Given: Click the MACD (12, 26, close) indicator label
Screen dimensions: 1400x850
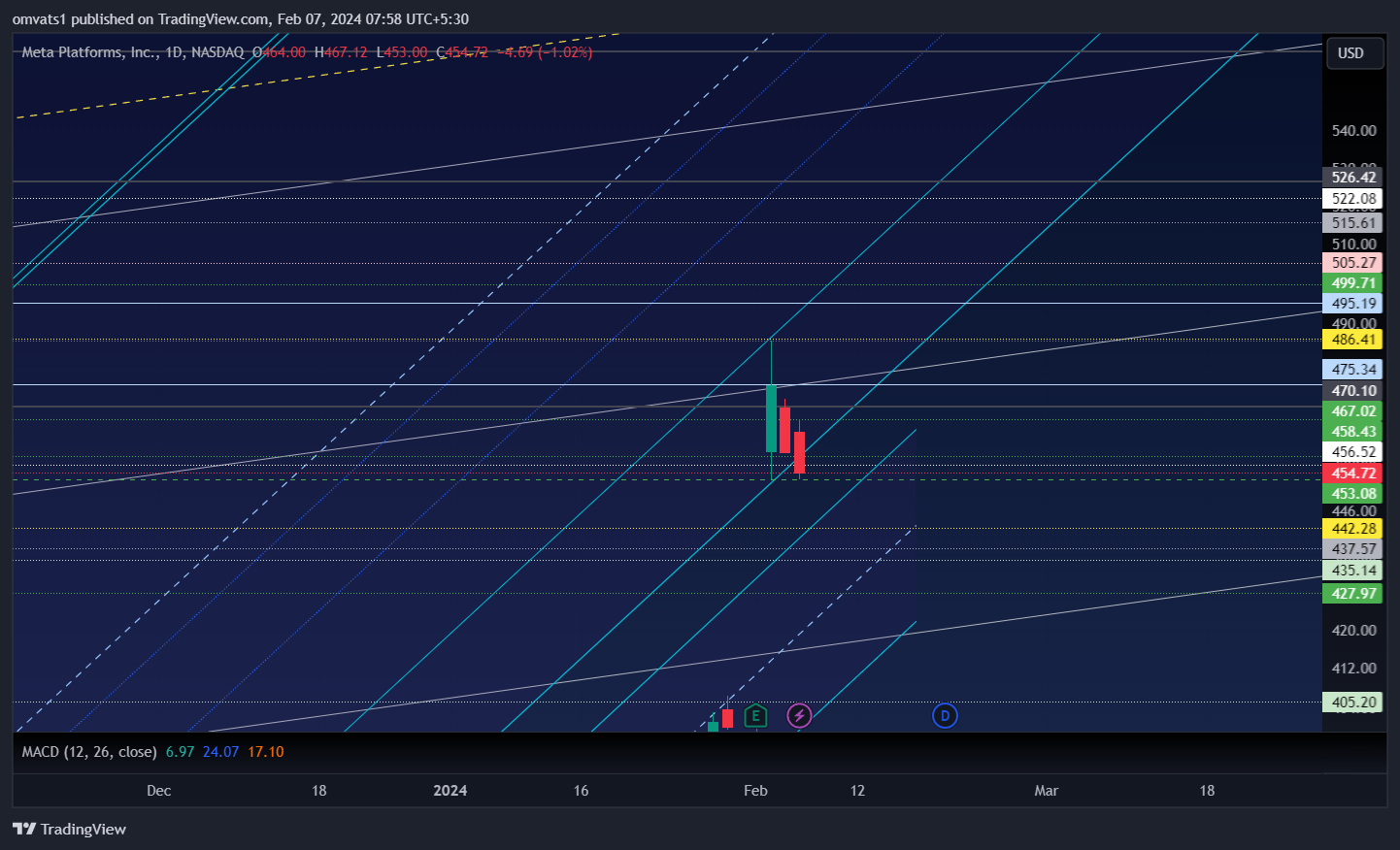Looking at the screenshot, I should click(x=89, y=752).
